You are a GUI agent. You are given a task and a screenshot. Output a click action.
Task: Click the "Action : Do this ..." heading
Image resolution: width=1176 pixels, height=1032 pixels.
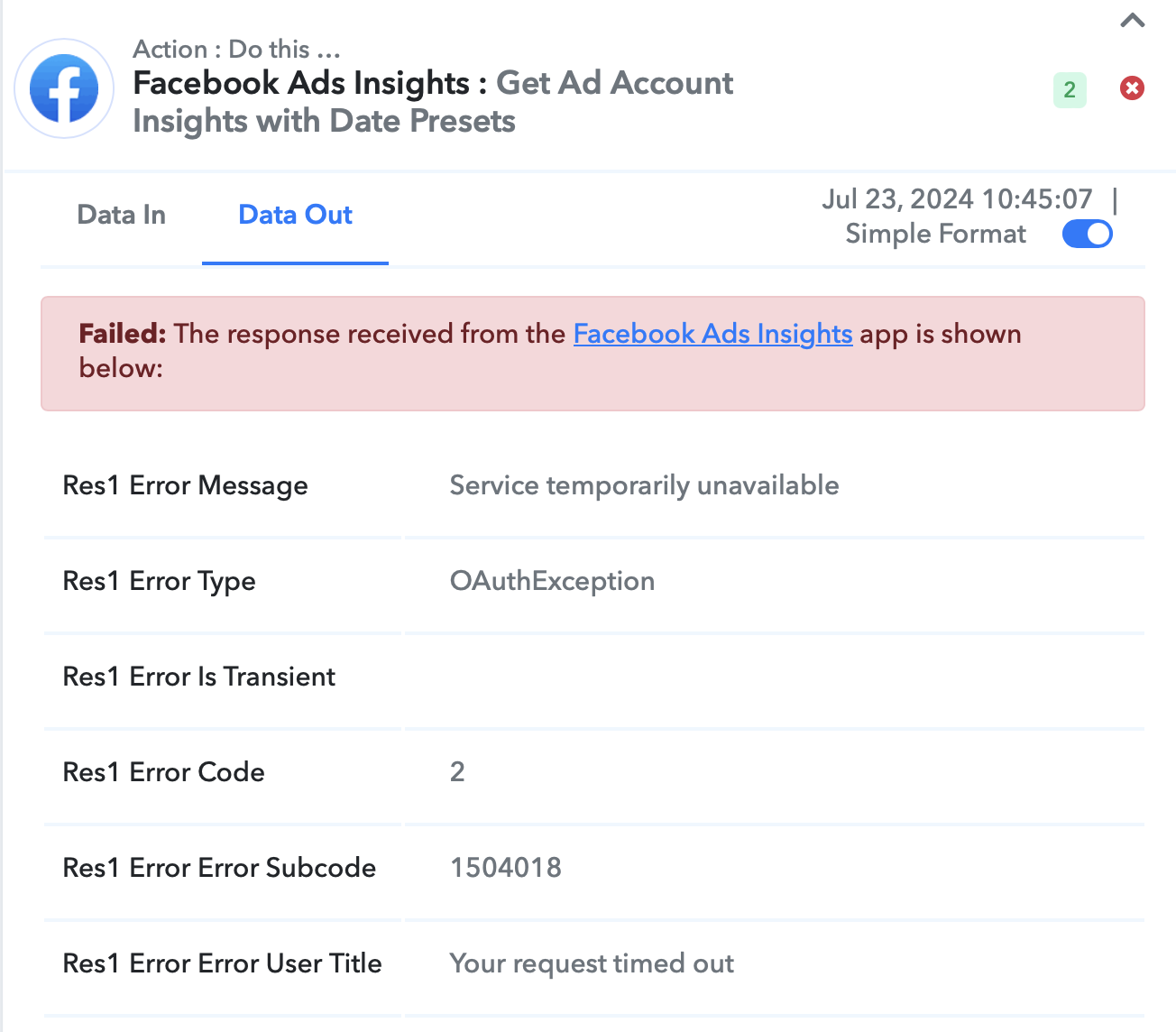click(x=236, y=49)
